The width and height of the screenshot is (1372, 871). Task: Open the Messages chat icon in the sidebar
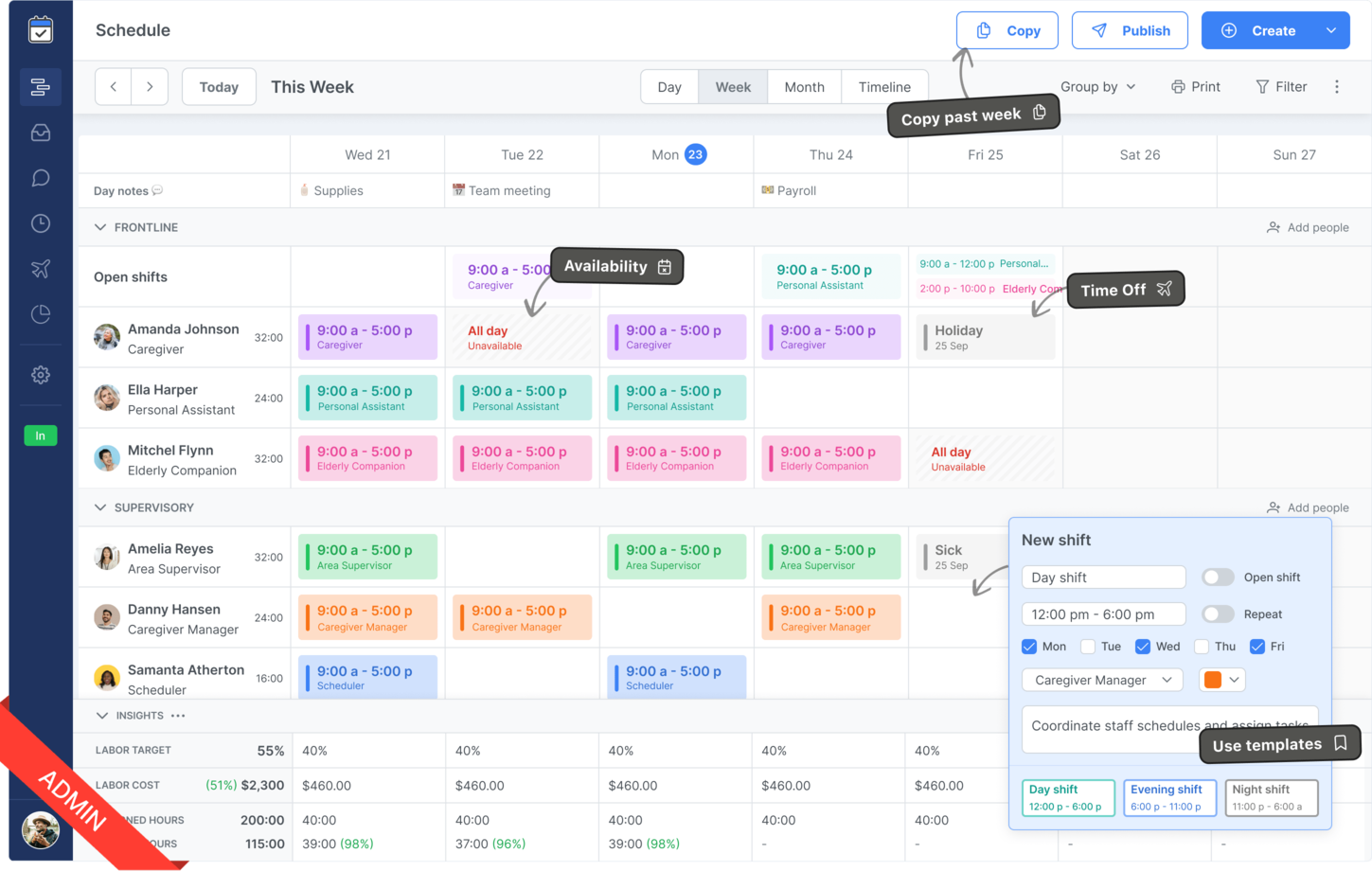(x=41, y=177)
